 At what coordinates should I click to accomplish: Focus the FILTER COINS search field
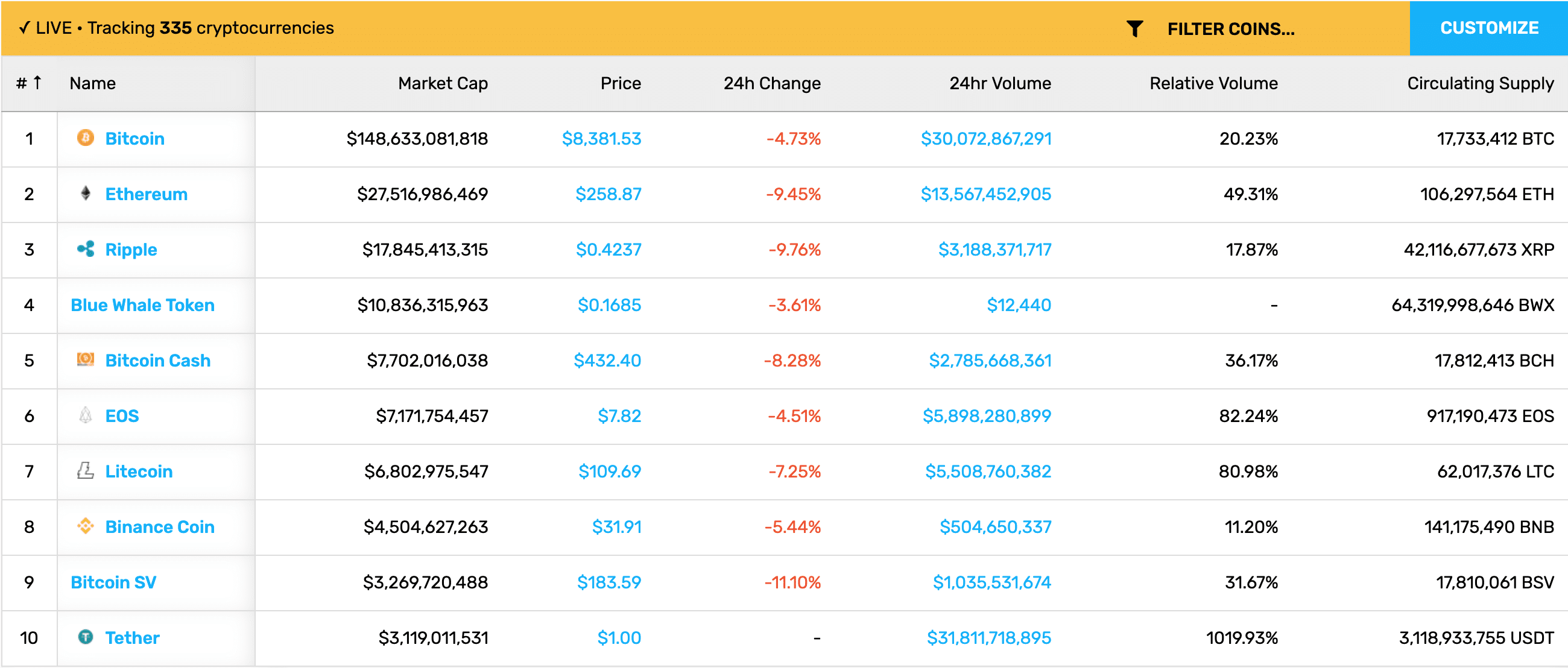(x=1230, y=28)
